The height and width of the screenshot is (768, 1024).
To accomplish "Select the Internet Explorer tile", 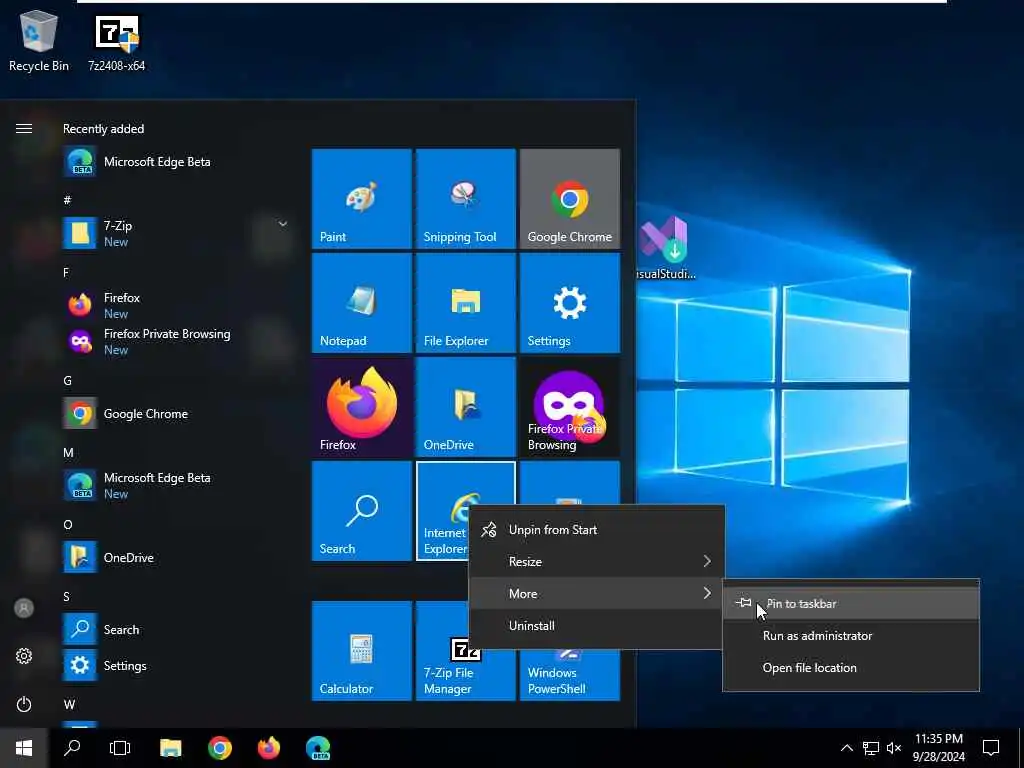I will 442,511.
